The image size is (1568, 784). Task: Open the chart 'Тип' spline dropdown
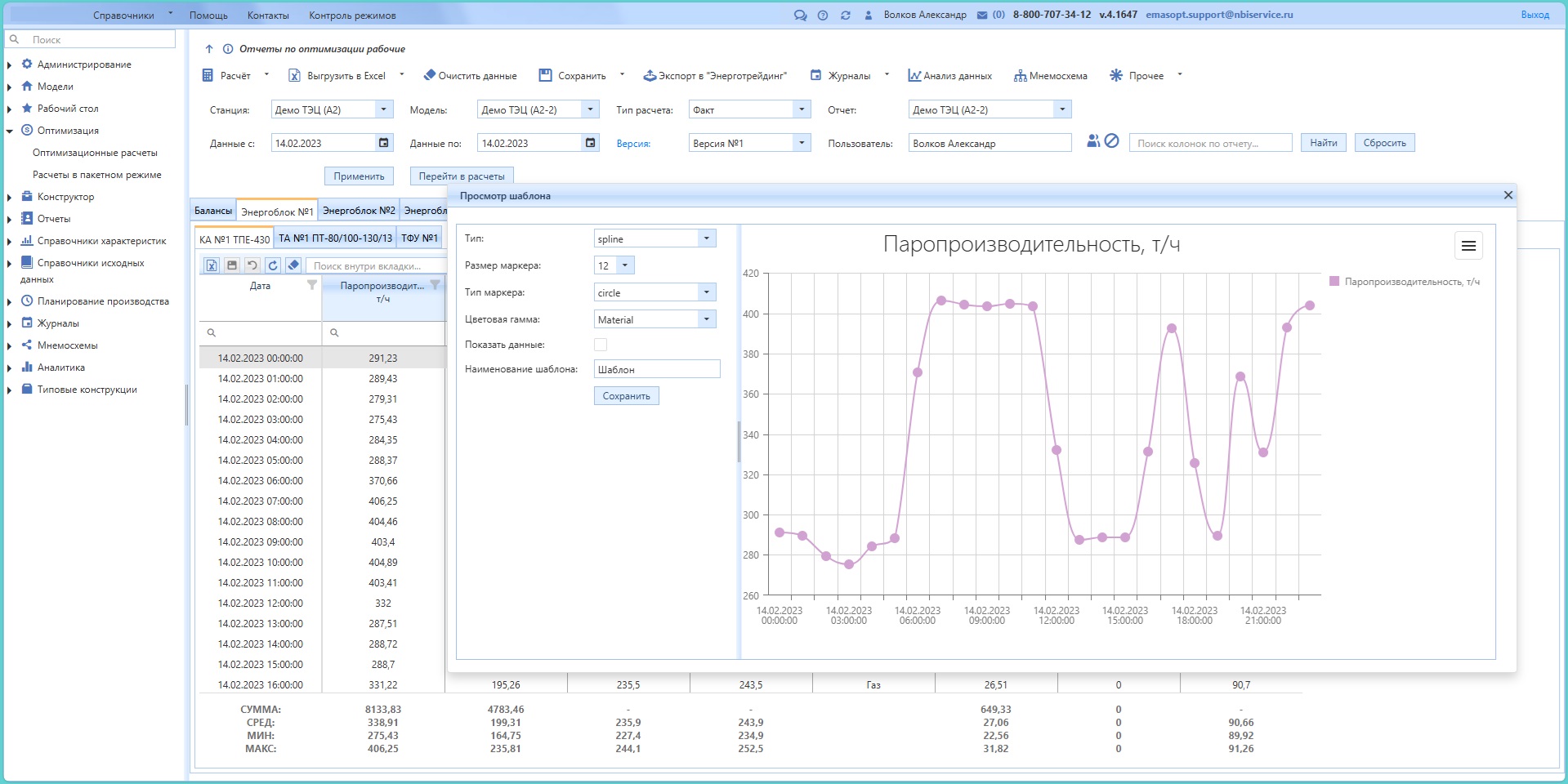point(706,238)
